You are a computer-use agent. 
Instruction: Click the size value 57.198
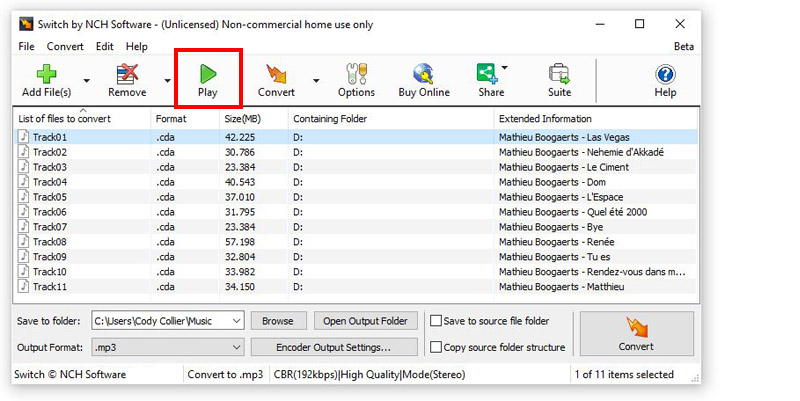tap(240, 241)
